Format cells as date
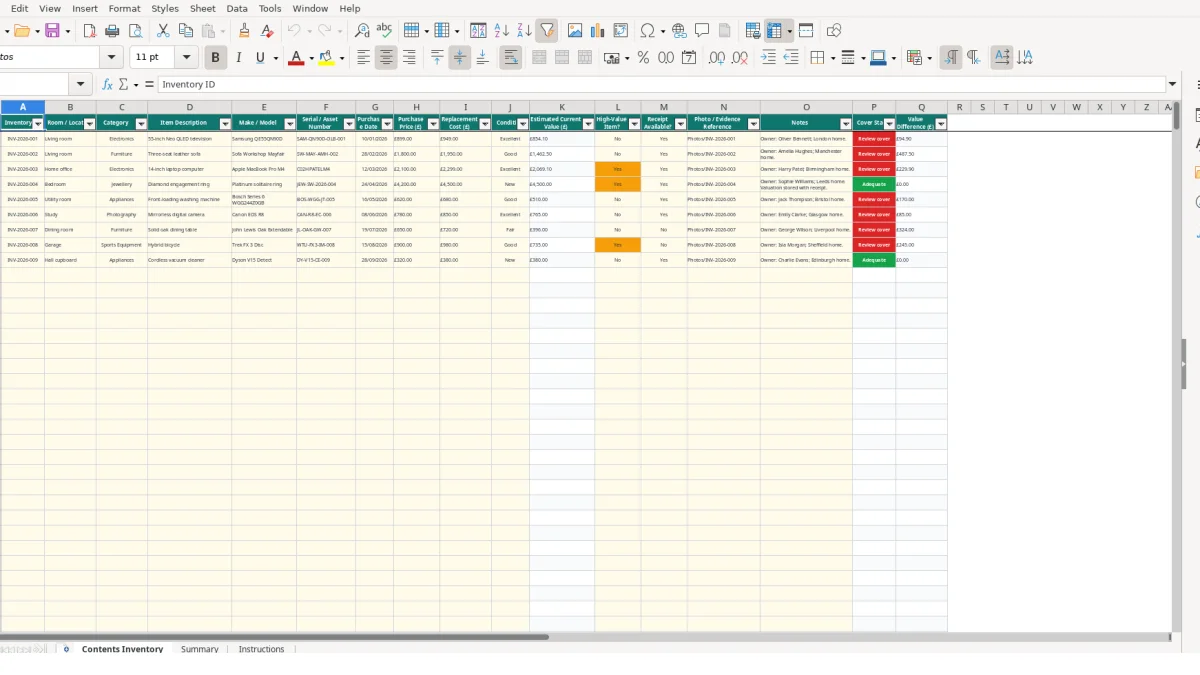The width and height of the screenshot is (1200, 675). pyautogui.click(x=689, y=58)
